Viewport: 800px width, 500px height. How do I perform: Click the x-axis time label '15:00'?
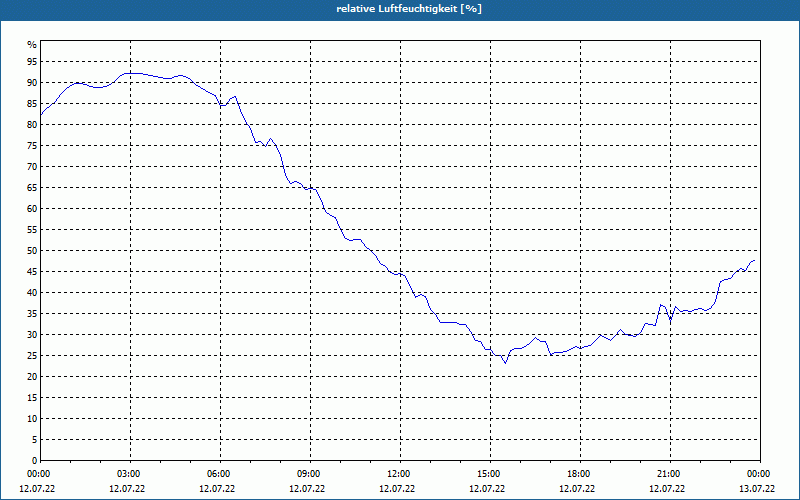pos(490,474)
